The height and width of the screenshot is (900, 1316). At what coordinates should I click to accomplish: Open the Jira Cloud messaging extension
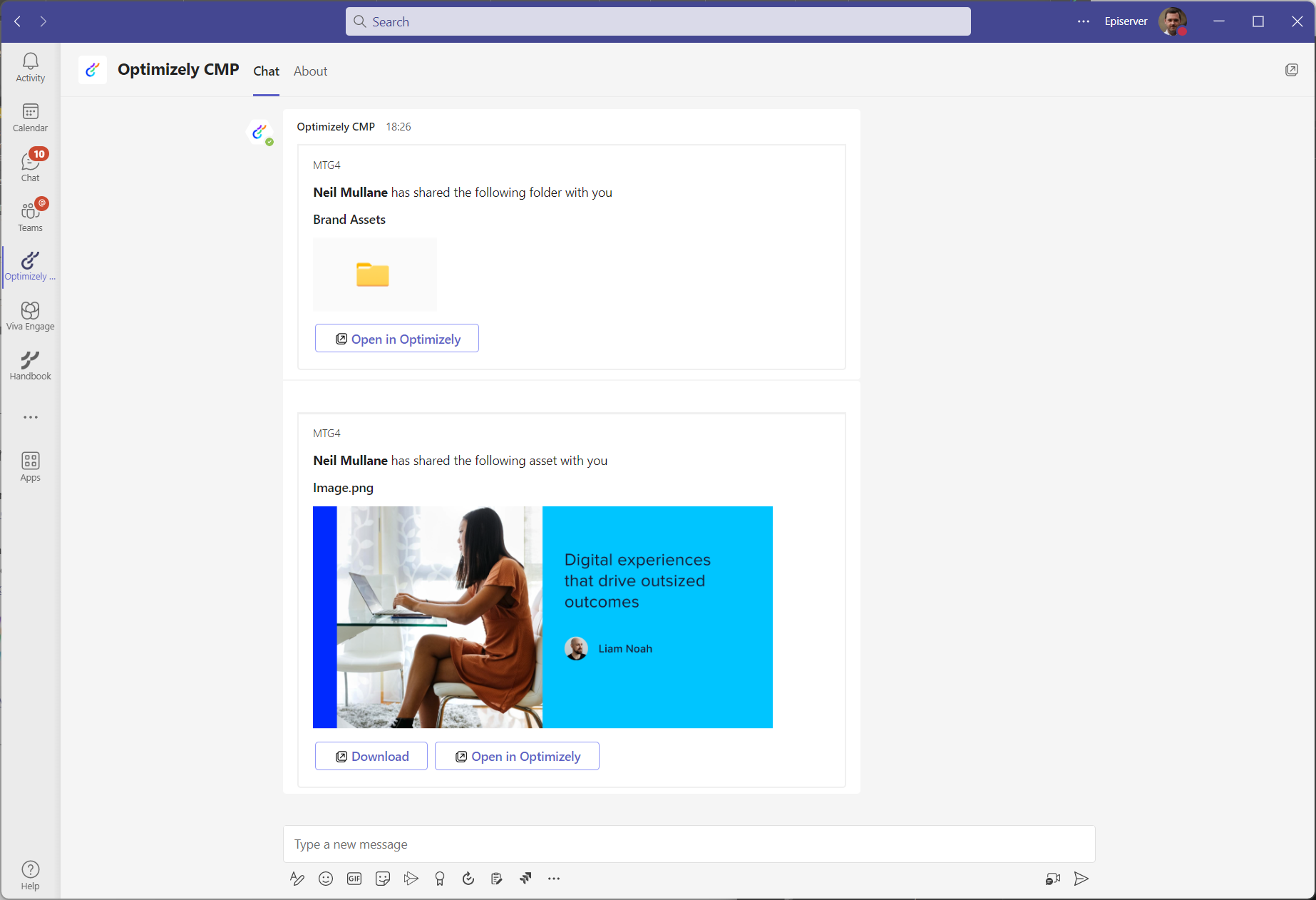[525, 879]
